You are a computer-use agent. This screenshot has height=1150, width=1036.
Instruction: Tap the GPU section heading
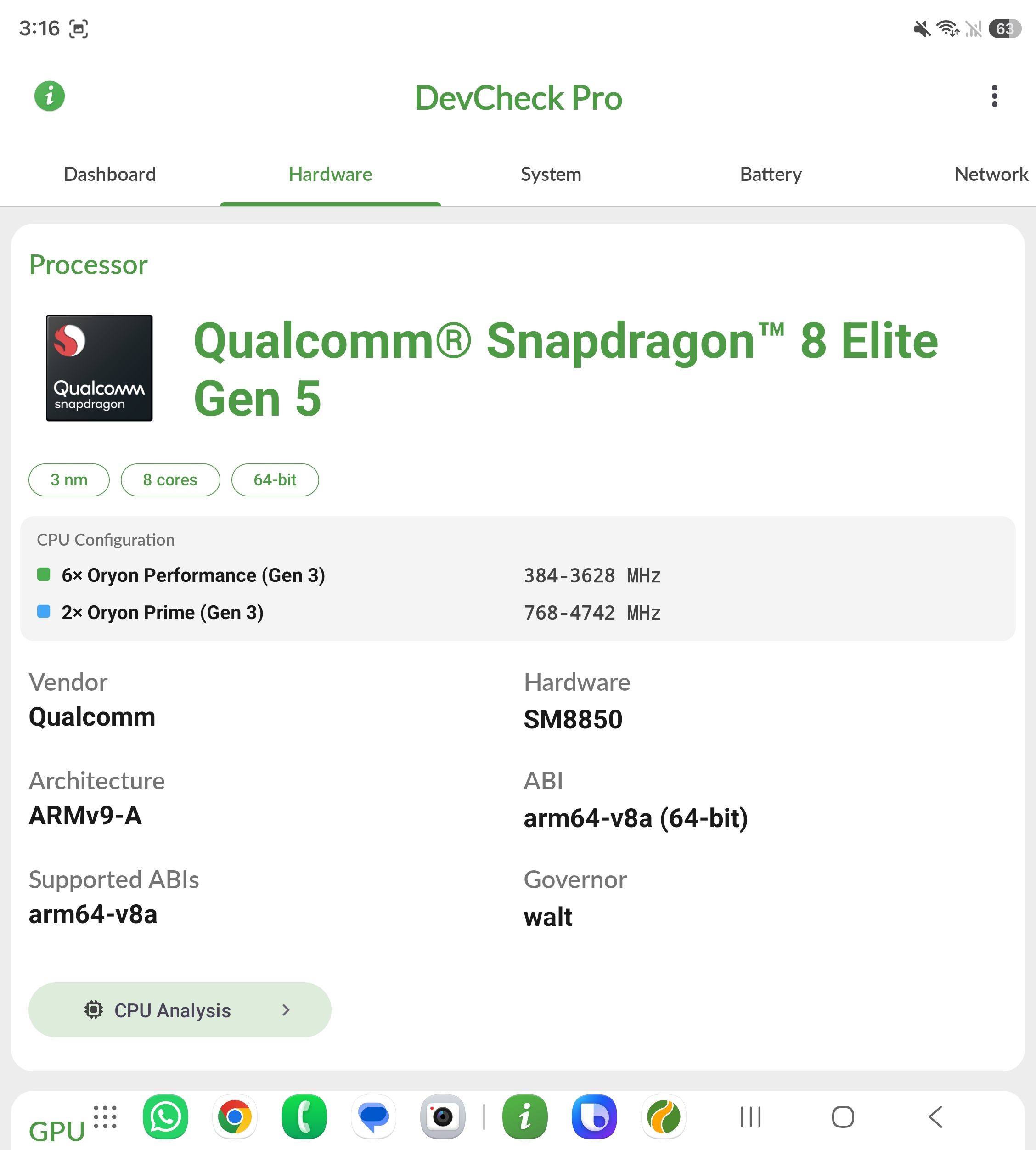[x=57, y=1131]
